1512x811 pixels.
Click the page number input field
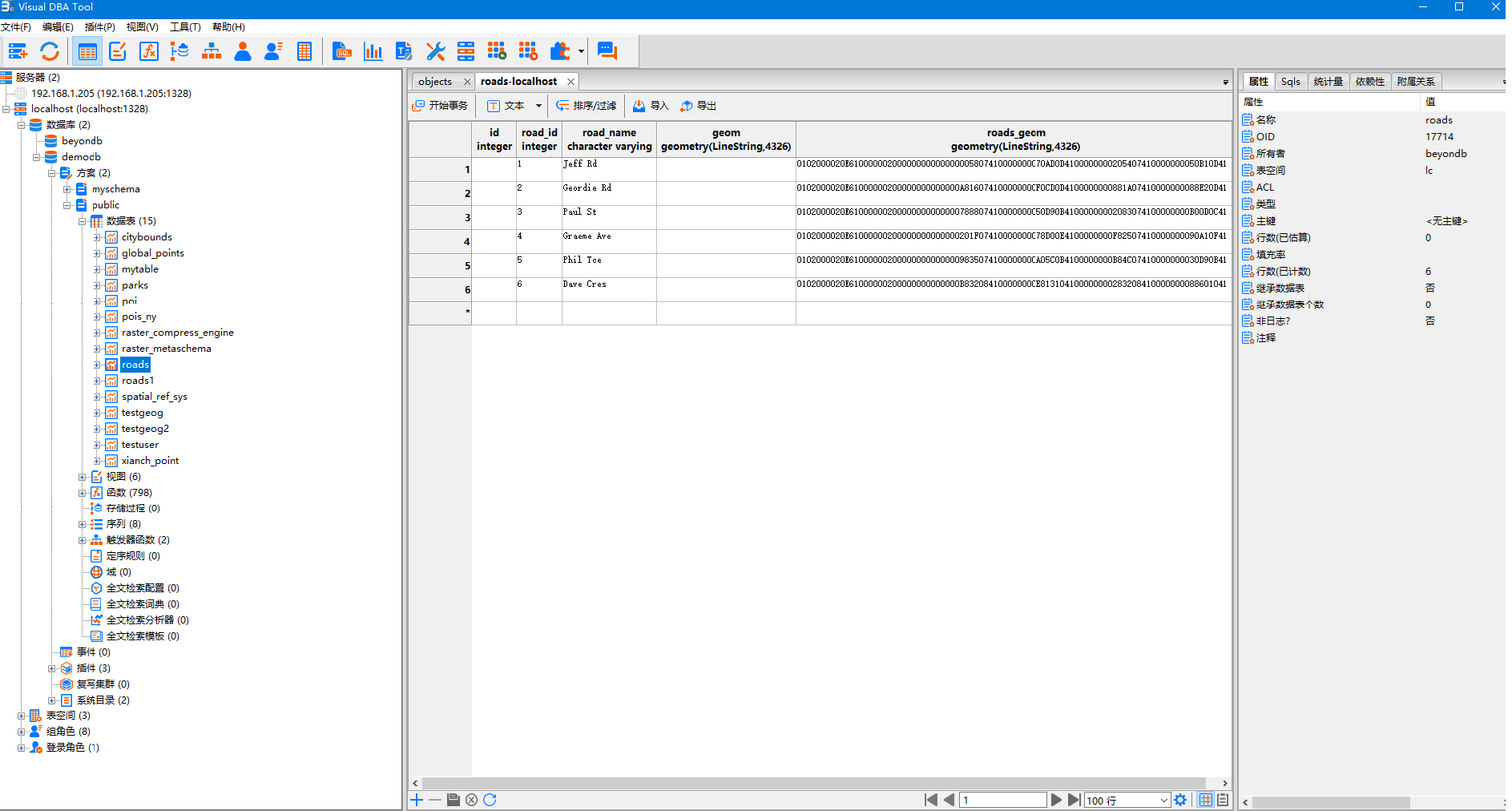(x=1003, y=801)
